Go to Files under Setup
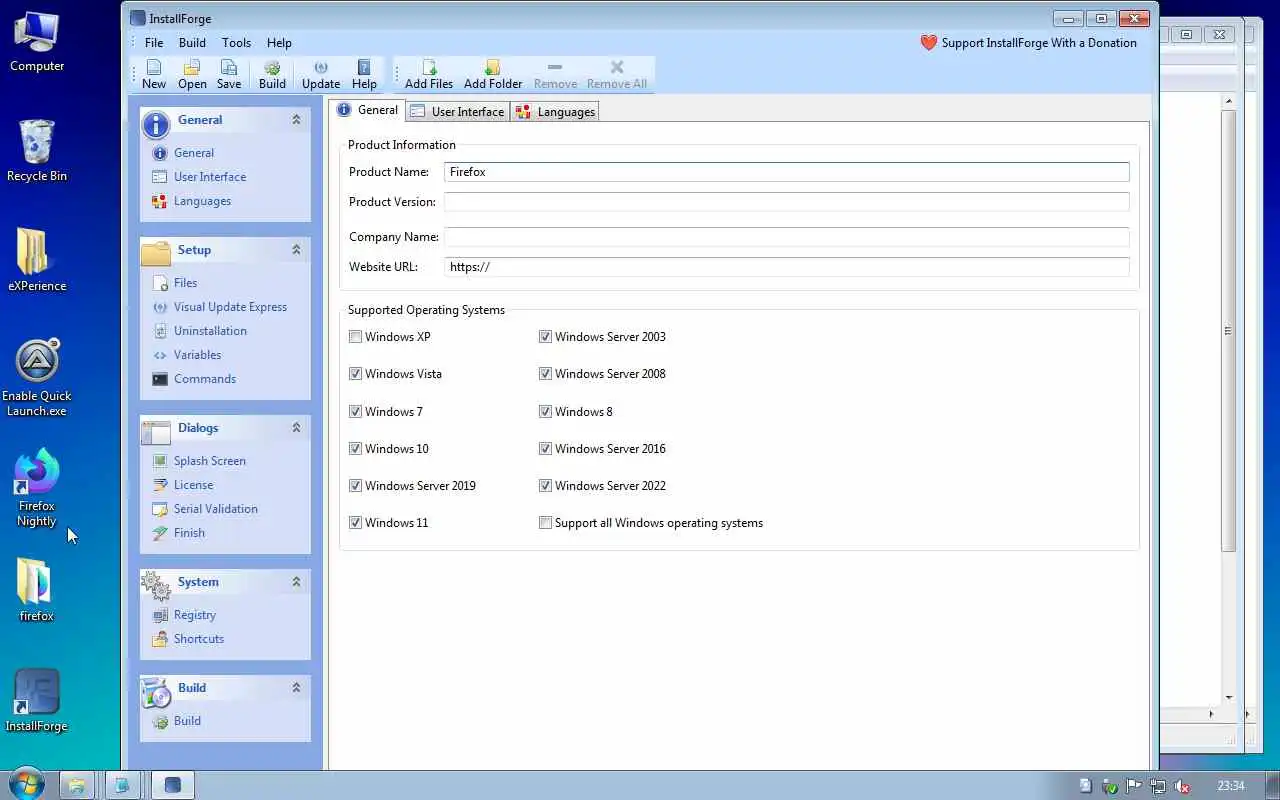 pos(185,283)
